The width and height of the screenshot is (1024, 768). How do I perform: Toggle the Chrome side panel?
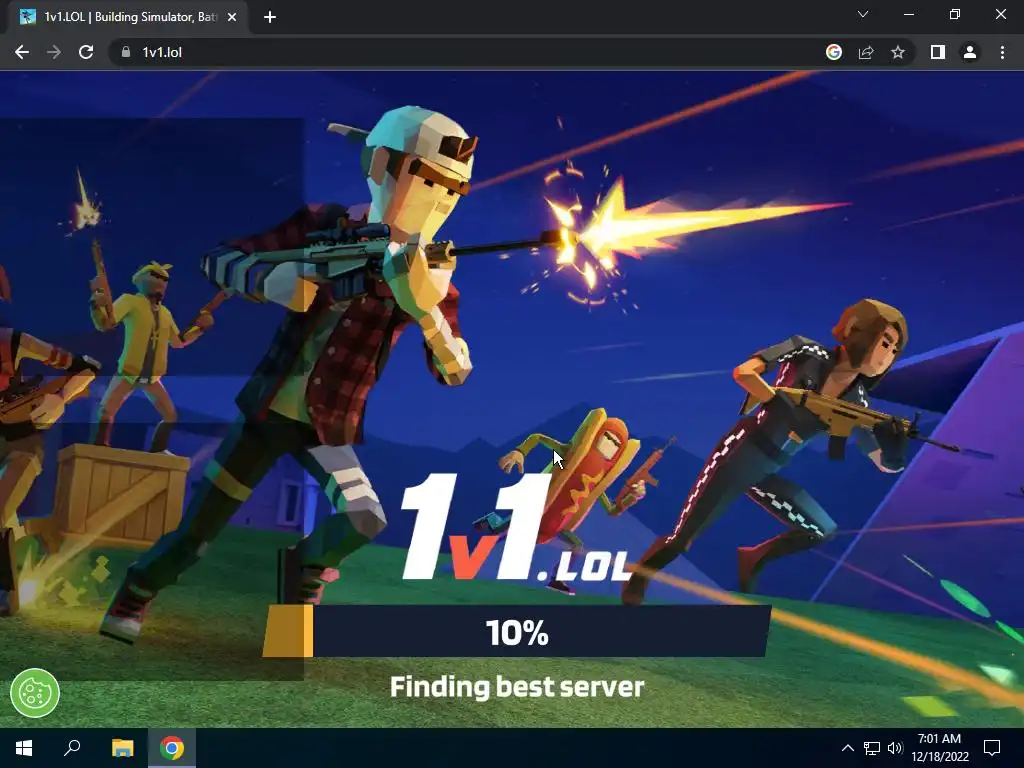pos(938,52)
